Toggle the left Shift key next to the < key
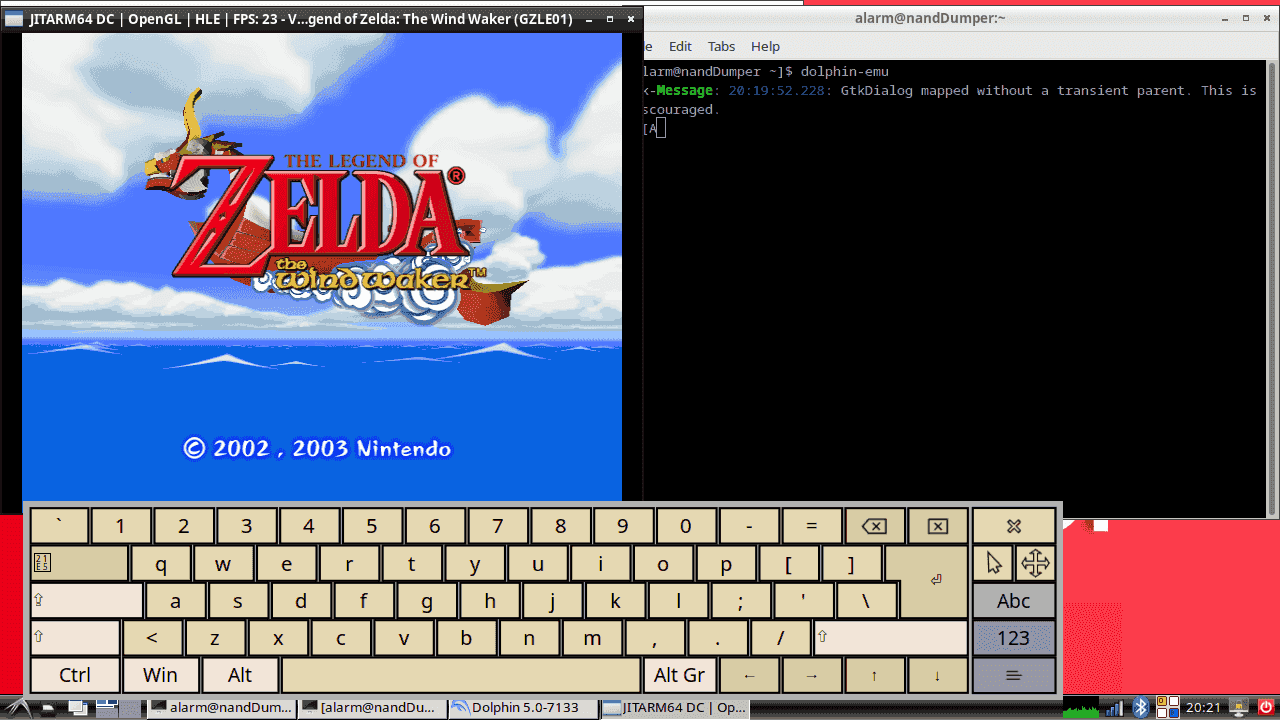Image resolution: width=1280 pixels, height=720 pixels. coord(75,638)
